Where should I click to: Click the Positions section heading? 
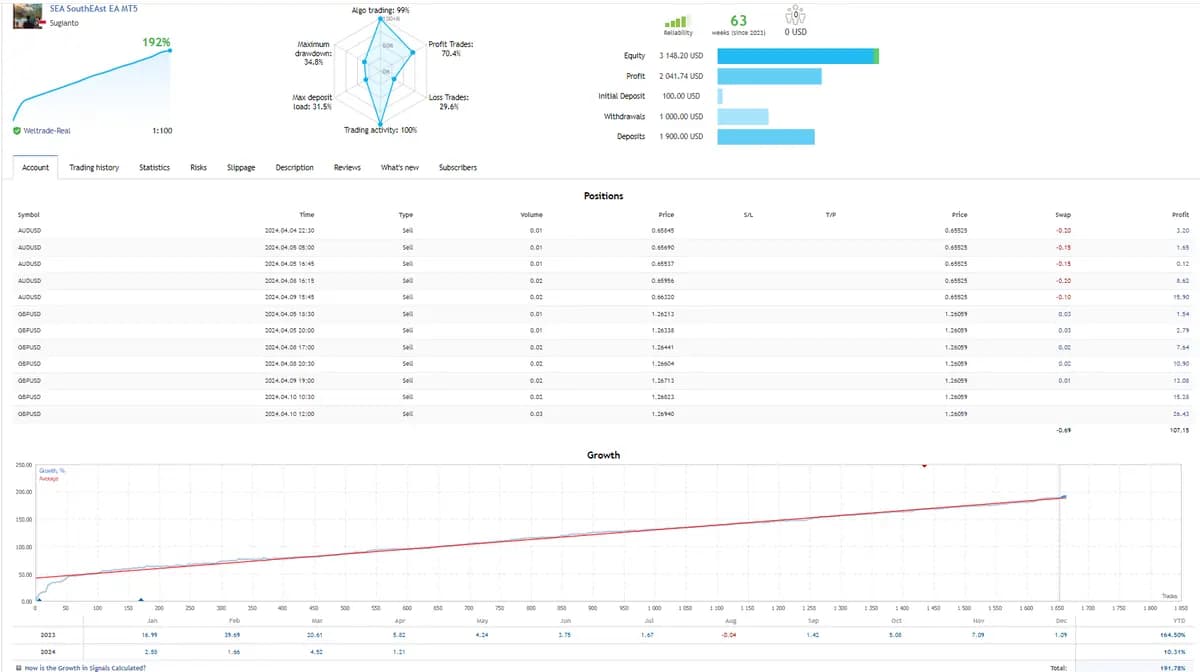(x=603, y=196)
